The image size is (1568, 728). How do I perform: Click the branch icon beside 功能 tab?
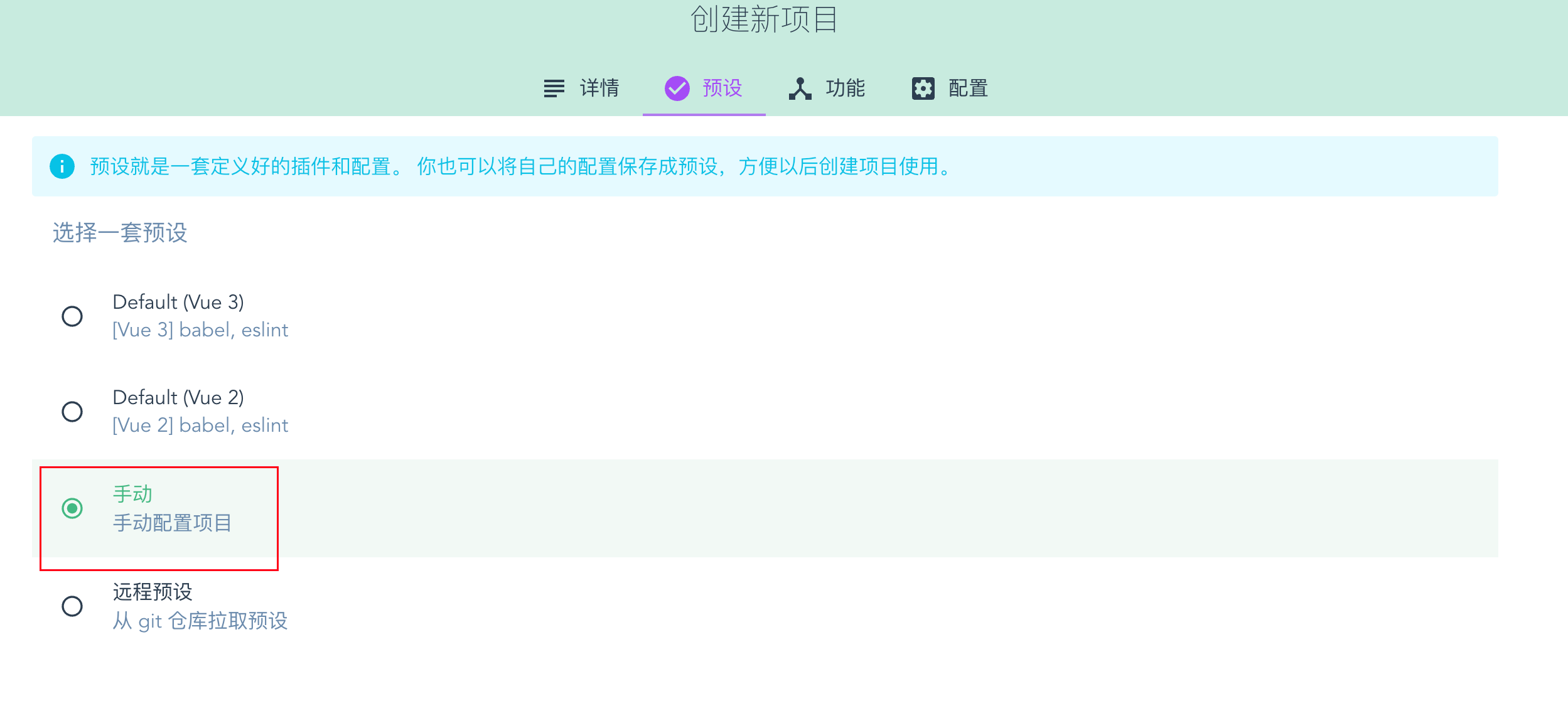[x=800, y=88]
